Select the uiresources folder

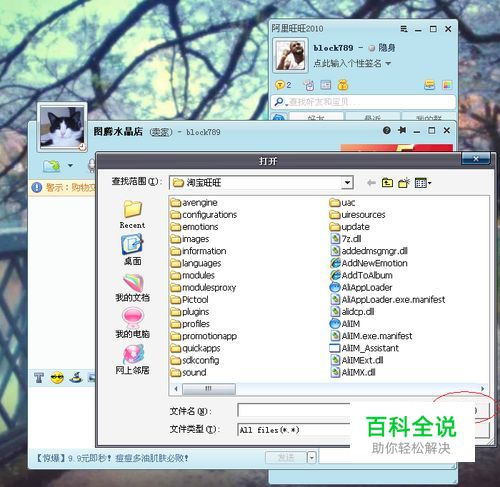click(x=357, y=215)
